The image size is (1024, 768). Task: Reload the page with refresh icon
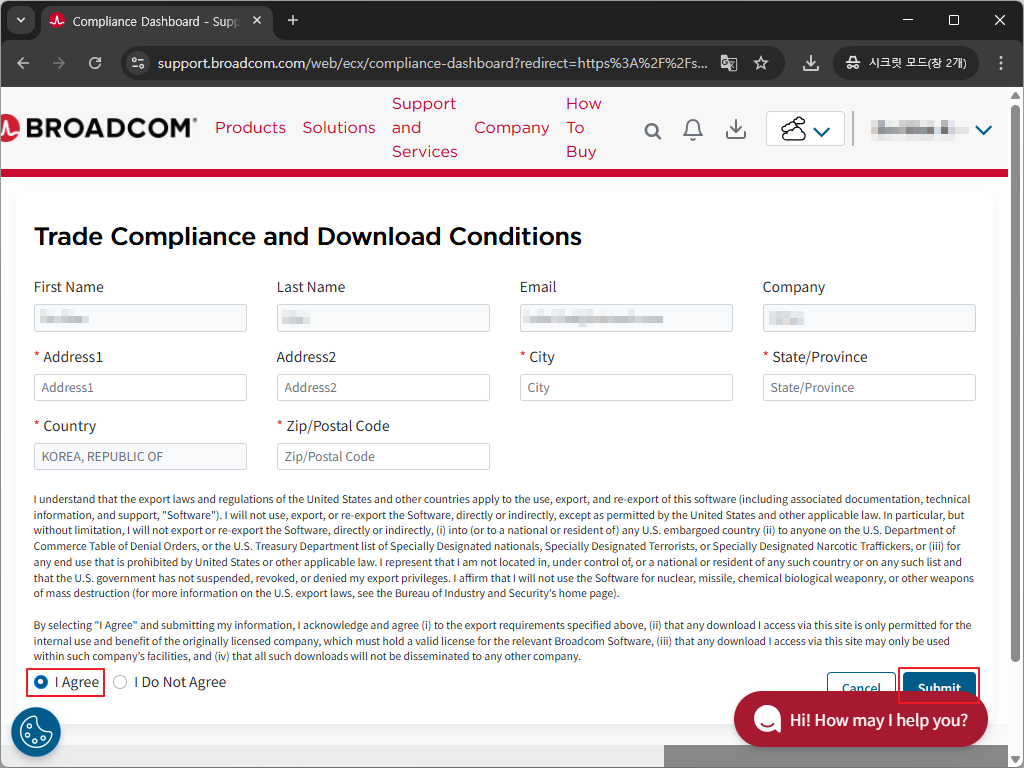(x=95, y=63)
